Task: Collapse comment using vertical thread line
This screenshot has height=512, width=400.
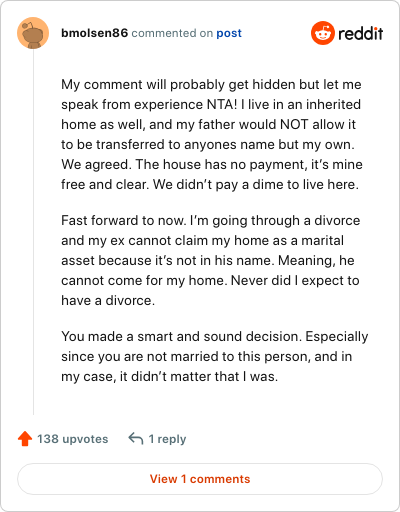Action: click(x=33, y=232)
